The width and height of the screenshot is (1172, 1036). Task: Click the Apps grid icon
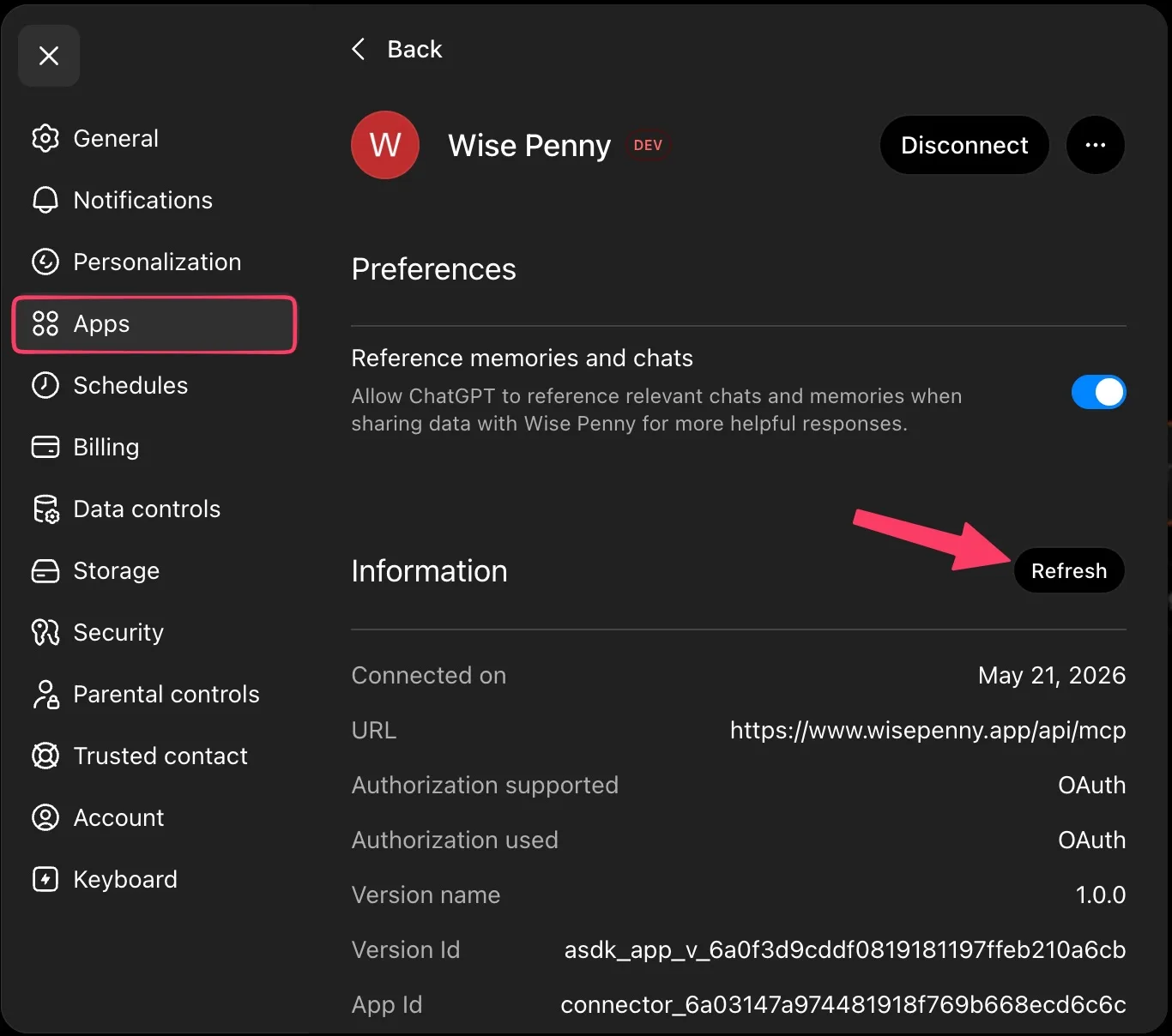45,323
